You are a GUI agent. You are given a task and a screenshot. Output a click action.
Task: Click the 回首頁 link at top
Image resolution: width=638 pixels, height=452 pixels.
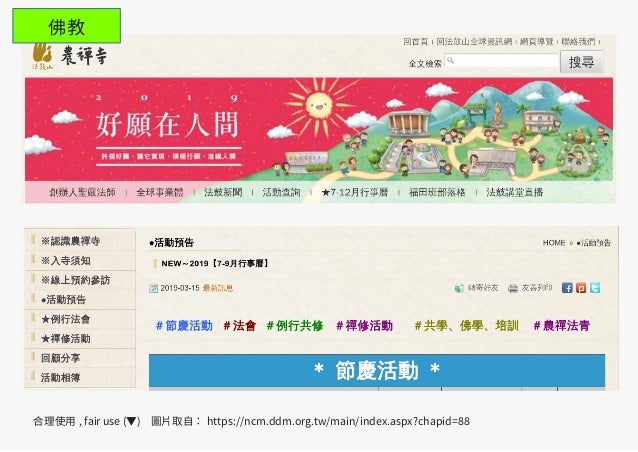[x=415, y=41]
